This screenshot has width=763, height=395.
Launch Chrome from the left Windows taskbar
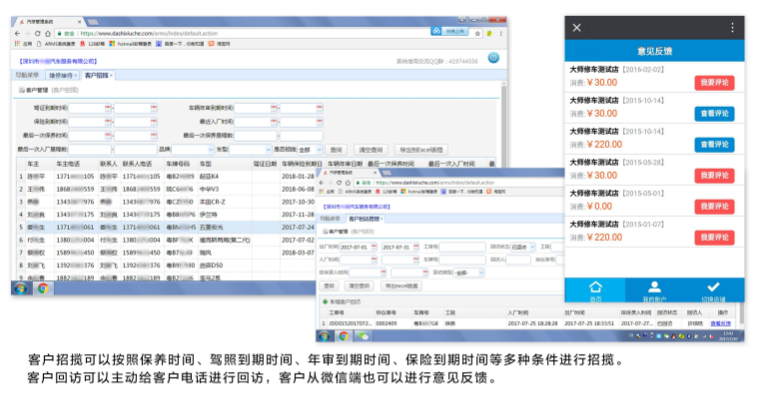(x=43, y=288)
